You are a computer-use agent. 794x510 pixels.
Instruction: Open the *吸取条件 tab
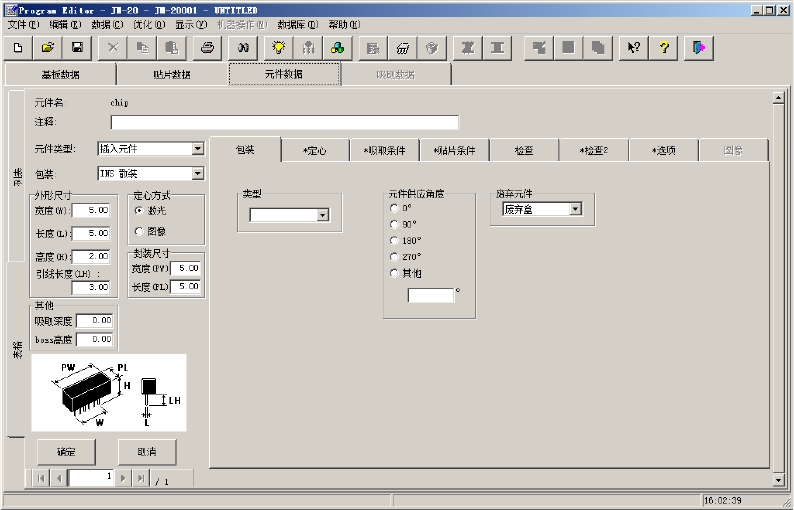[x=385, y=150]
